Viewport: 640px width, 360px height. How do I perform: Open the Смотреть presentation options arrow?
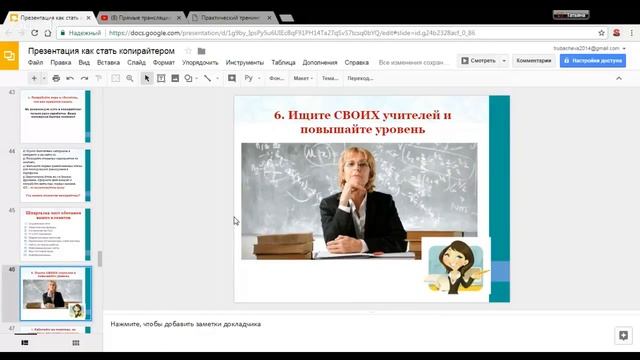[x=504, y=60]
